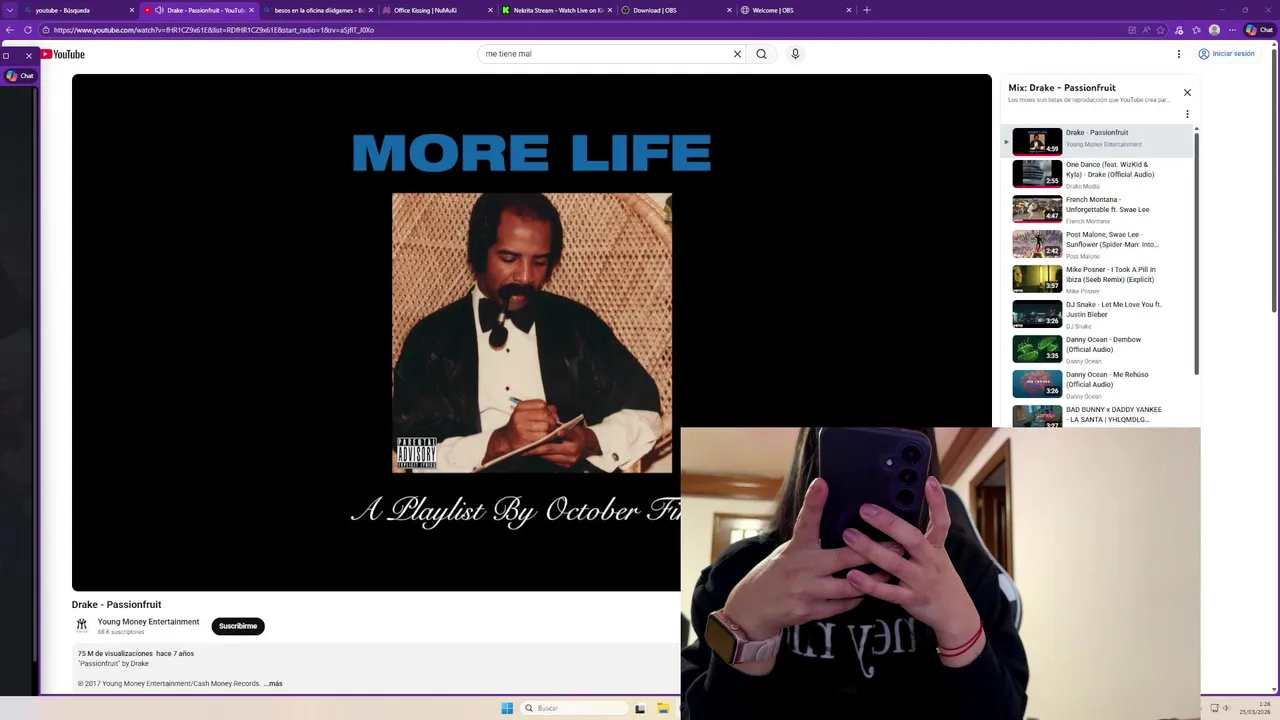Clear the YouTube search text with X
This screenshot has width=1280, height=720.
(737, 54)
